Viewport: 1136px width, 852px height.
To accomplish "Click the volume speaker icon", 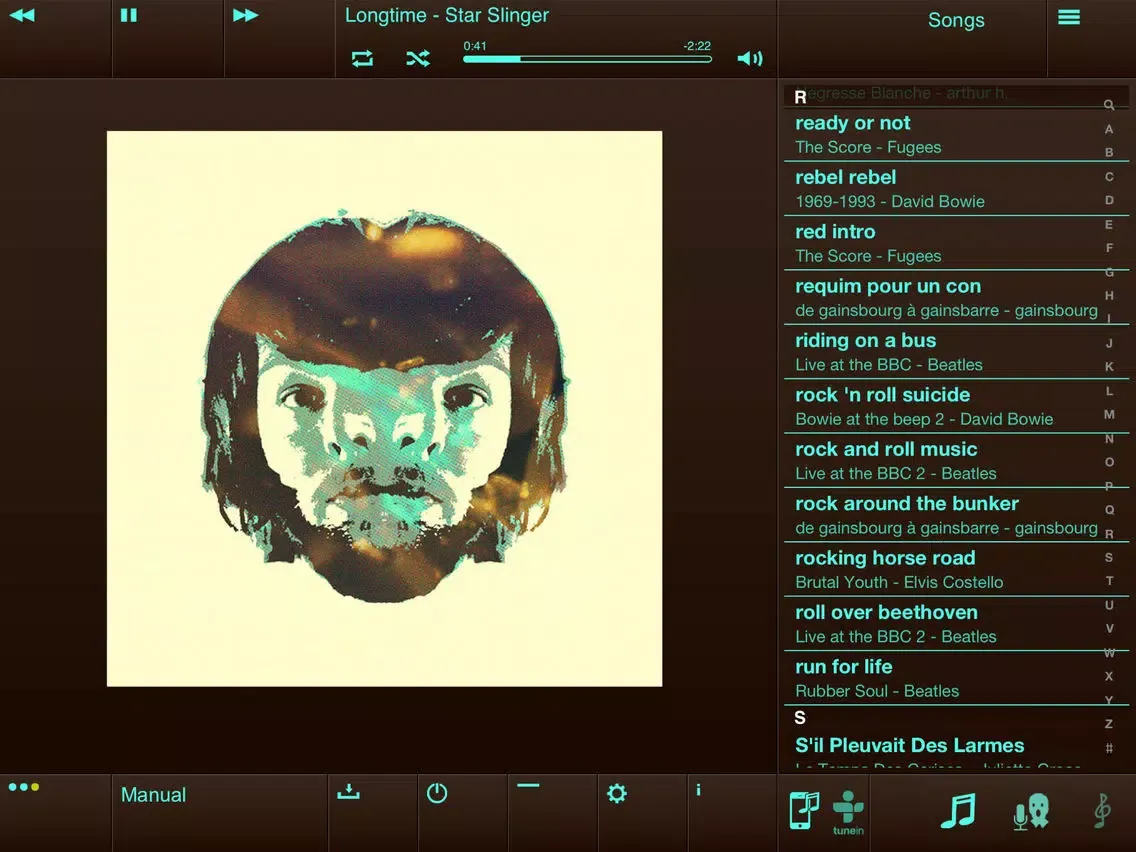I will click(x=750, y=59).
